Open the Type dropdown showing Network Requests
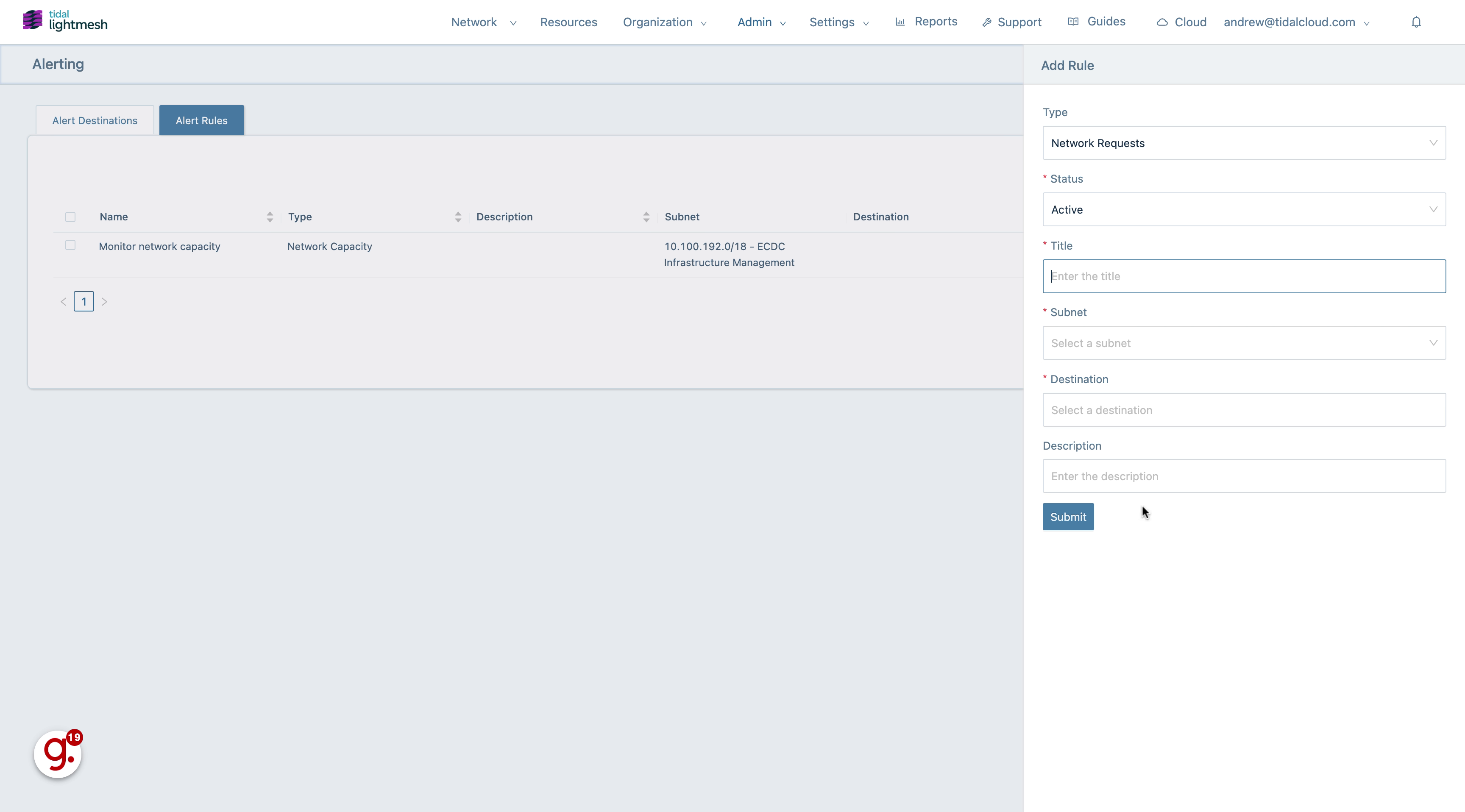The width and height of the screenshot is (1465, 812). click(1244, 143)
